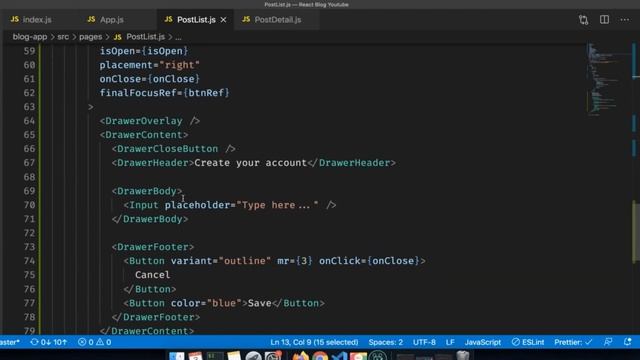Viewport: 640px width, 360px height.
Task: Click the Cancel text on line 75
Action: [153, 275]
